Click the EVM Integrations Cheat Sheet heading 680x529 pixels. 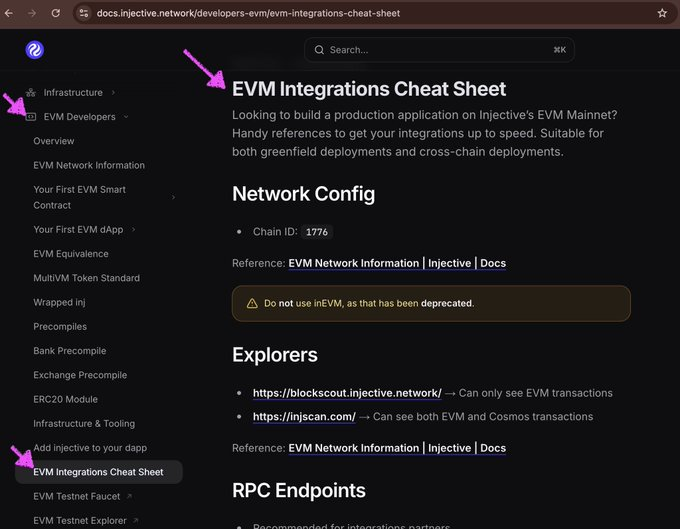point(369,89)
